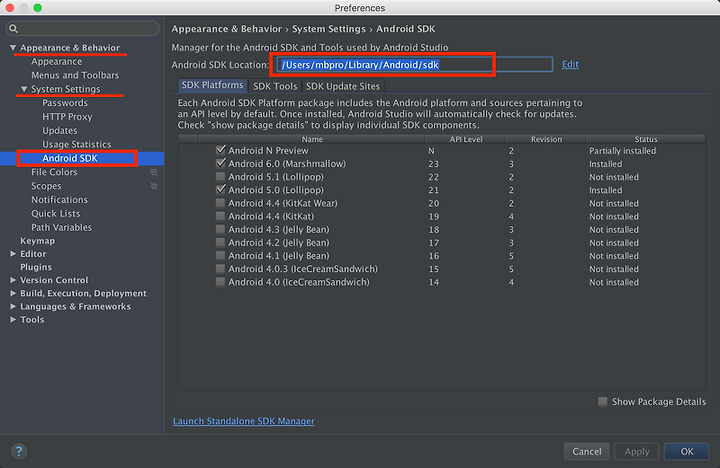Expand the Editor section arrow
This screenshot has height=468, width=720.
point(13,254)
